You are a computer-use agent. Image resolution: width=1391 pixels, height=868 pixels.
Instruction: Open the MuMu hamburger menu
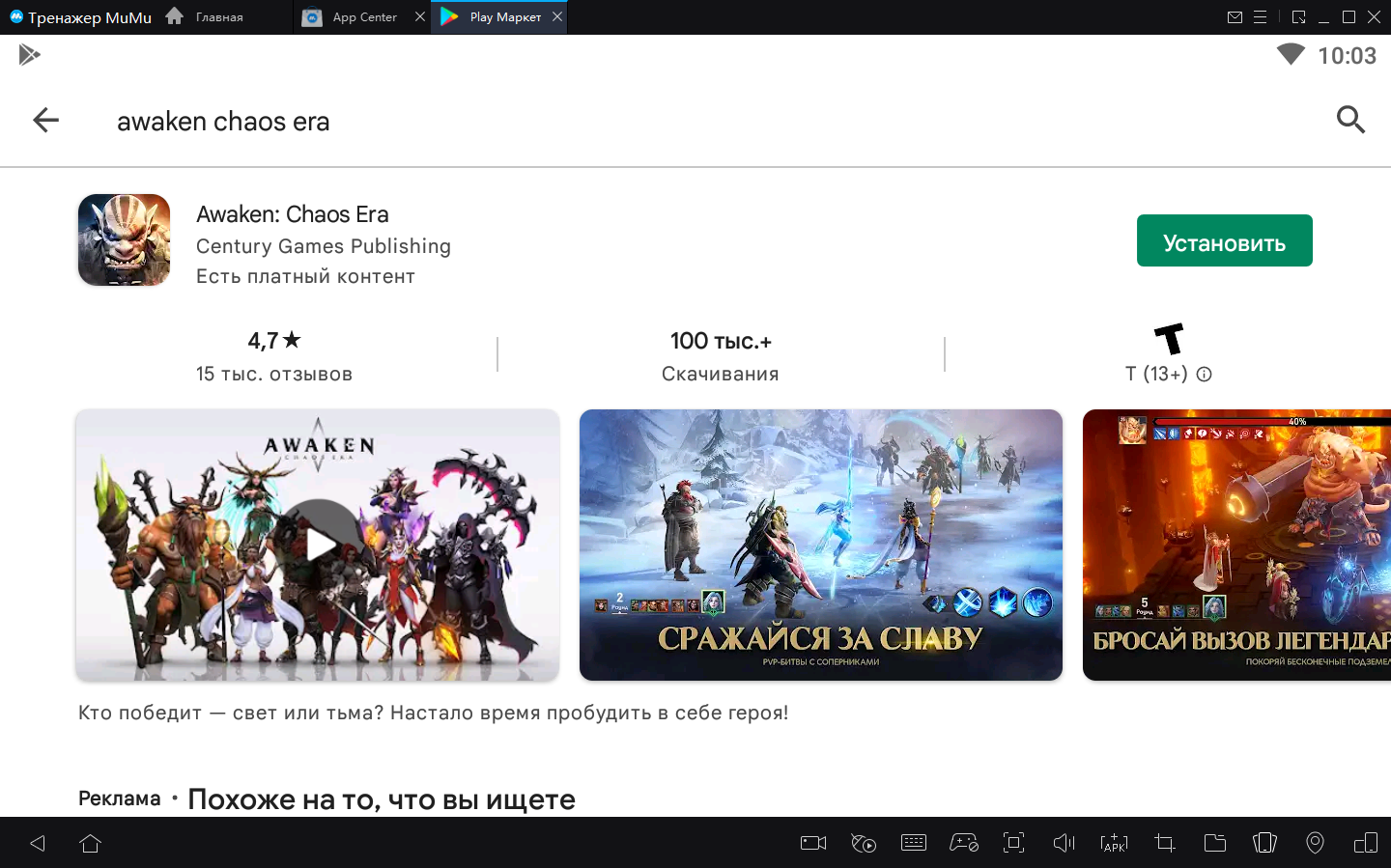(1260, 17)
